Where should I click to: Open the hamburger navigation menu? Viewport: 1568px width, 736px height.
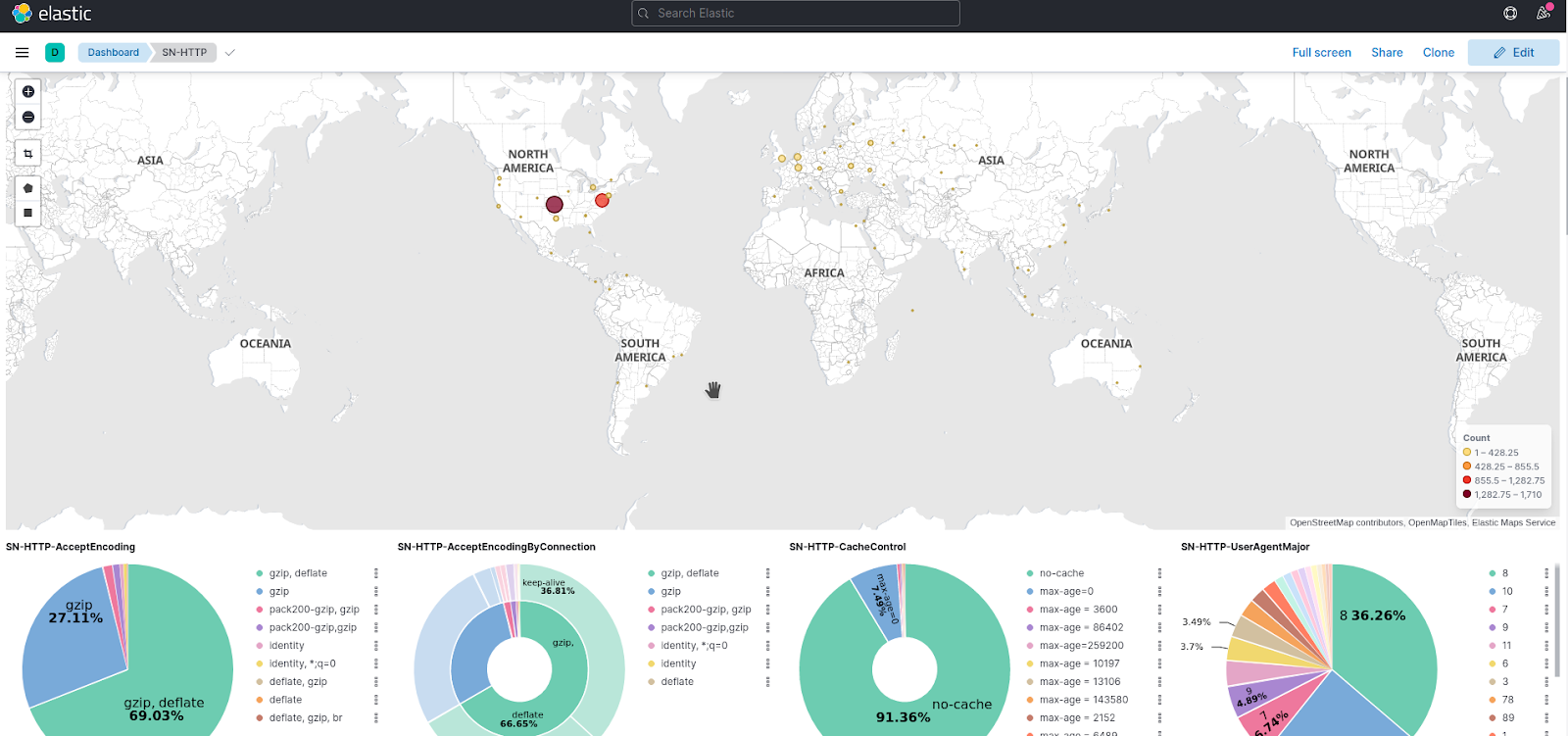pyautogui.click(x=22, y=53)
